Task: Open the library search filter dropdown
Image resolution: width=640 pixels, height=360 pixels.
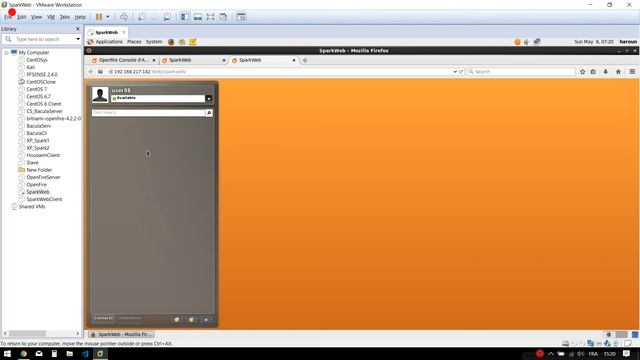Action: [78, 39]
